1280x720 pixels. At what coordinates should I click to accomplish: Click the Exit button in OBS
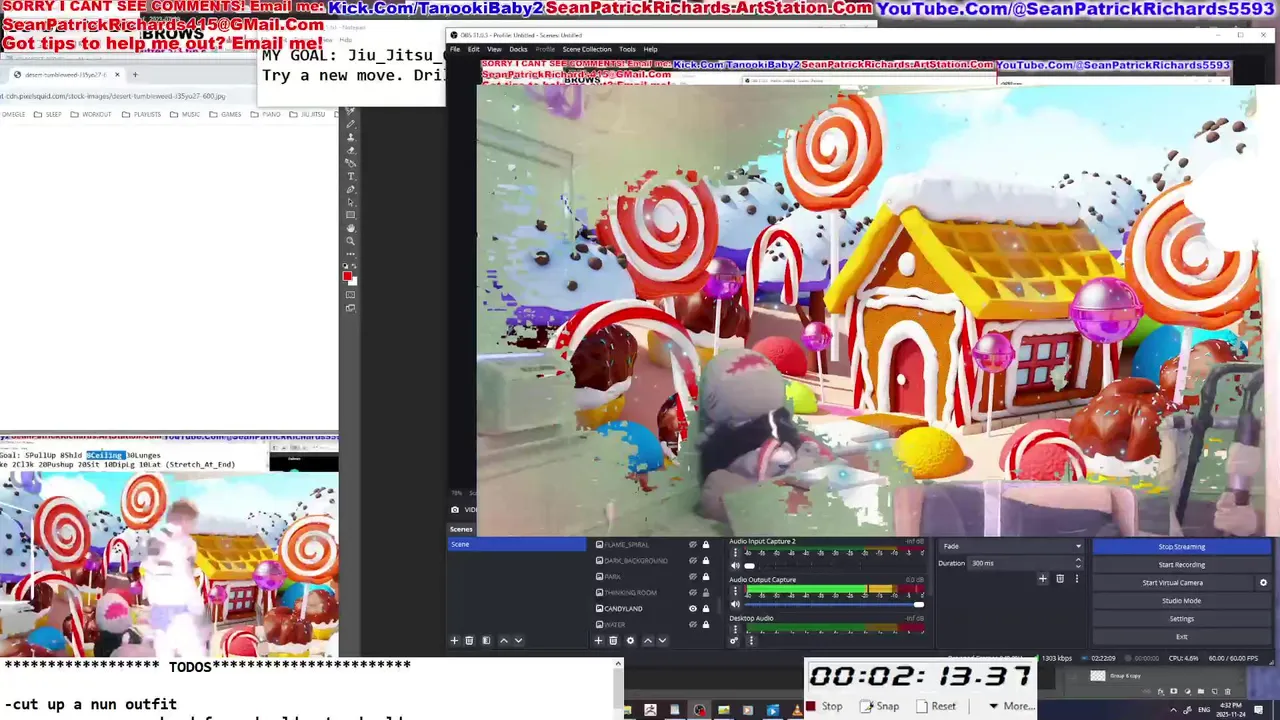(1182, 637)
